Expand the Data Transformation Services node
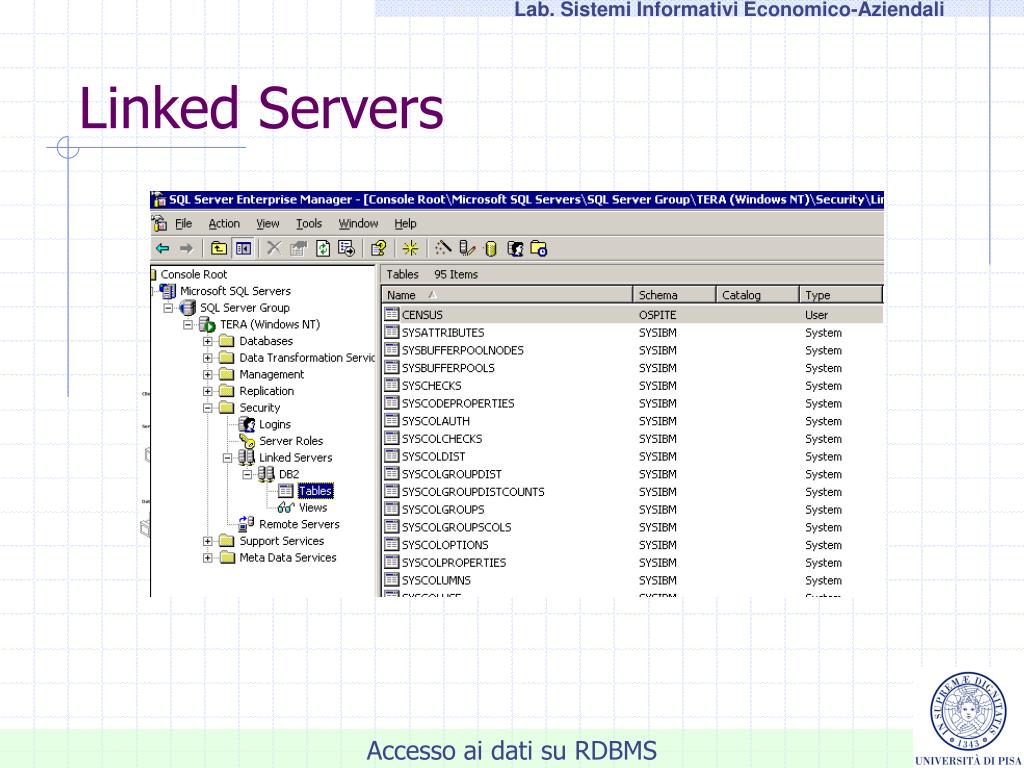This screenshot has width=1024, height=768. (x=208, y=358)
